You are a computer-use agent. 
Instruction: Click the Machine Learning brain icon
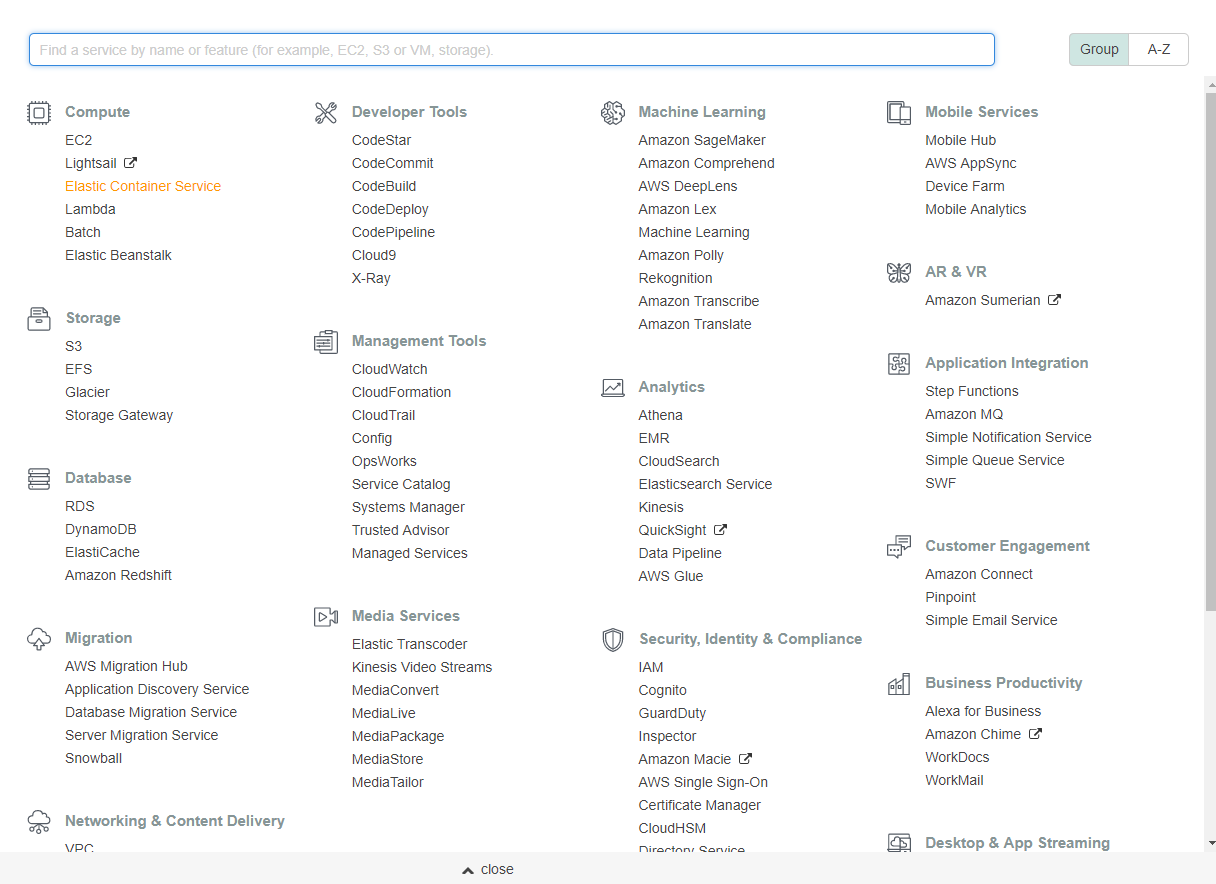click(x=613, y=112)
